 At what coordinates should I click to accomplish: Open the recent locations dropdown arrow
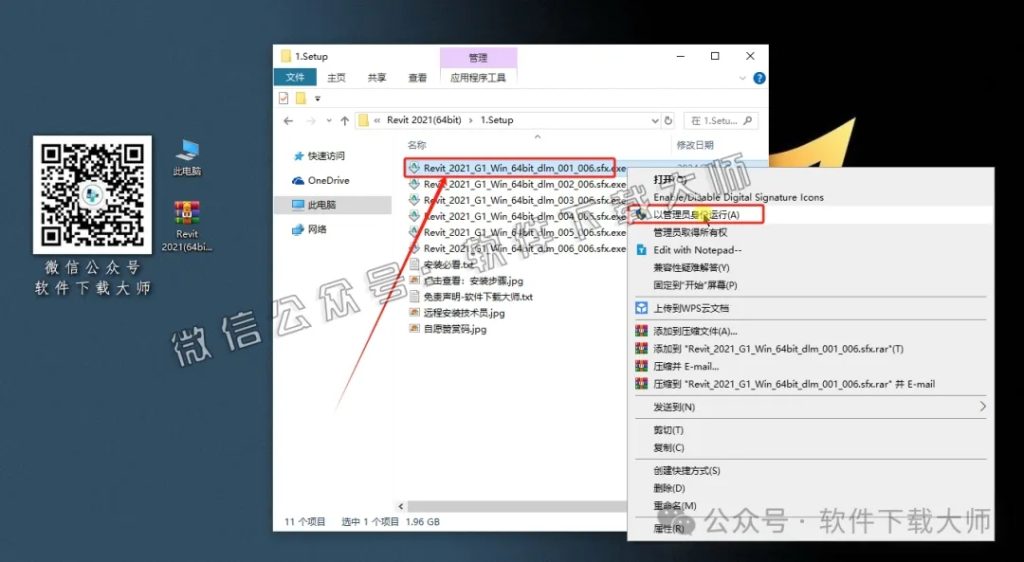point(328,121)
